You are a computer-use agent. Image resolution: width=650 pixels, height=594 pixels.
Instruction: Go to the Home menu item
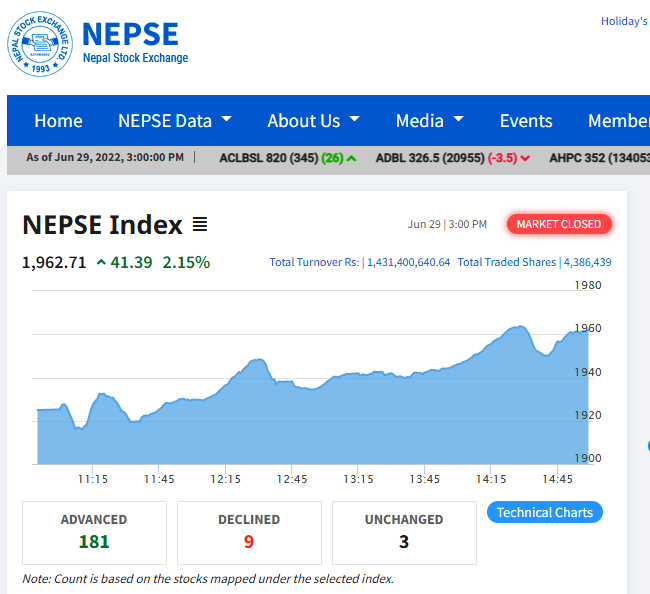tap(58, 121)
